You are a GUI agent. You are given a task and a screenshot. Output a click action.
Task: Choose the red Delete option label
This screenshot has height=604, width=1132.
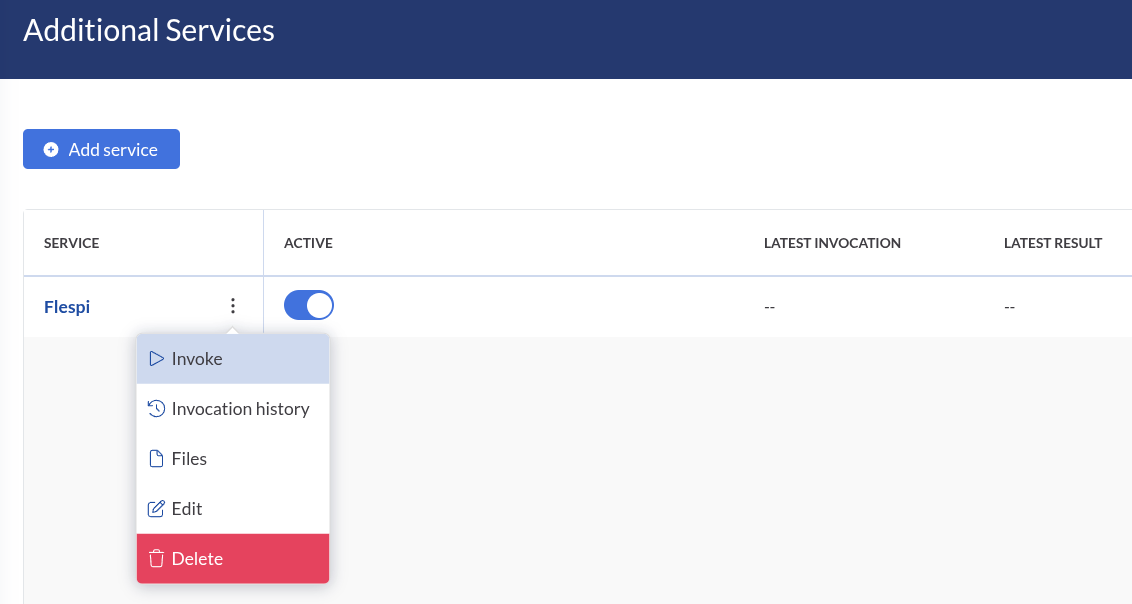click(197, 559)
